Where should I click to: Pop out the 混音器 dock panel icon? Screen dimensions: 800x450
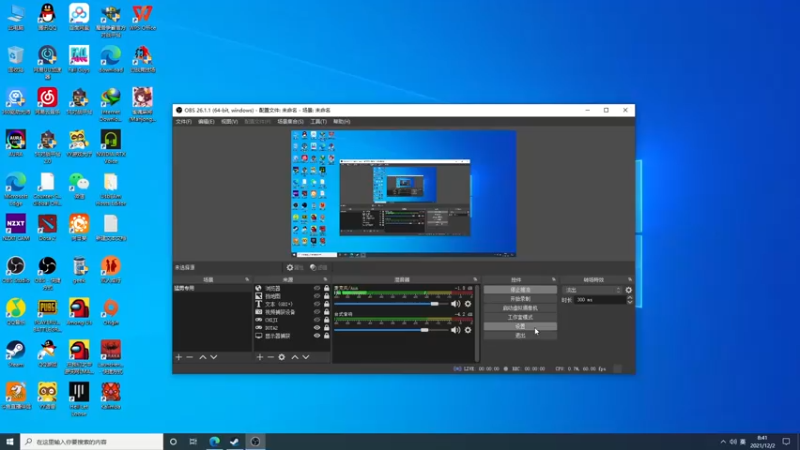475,280
